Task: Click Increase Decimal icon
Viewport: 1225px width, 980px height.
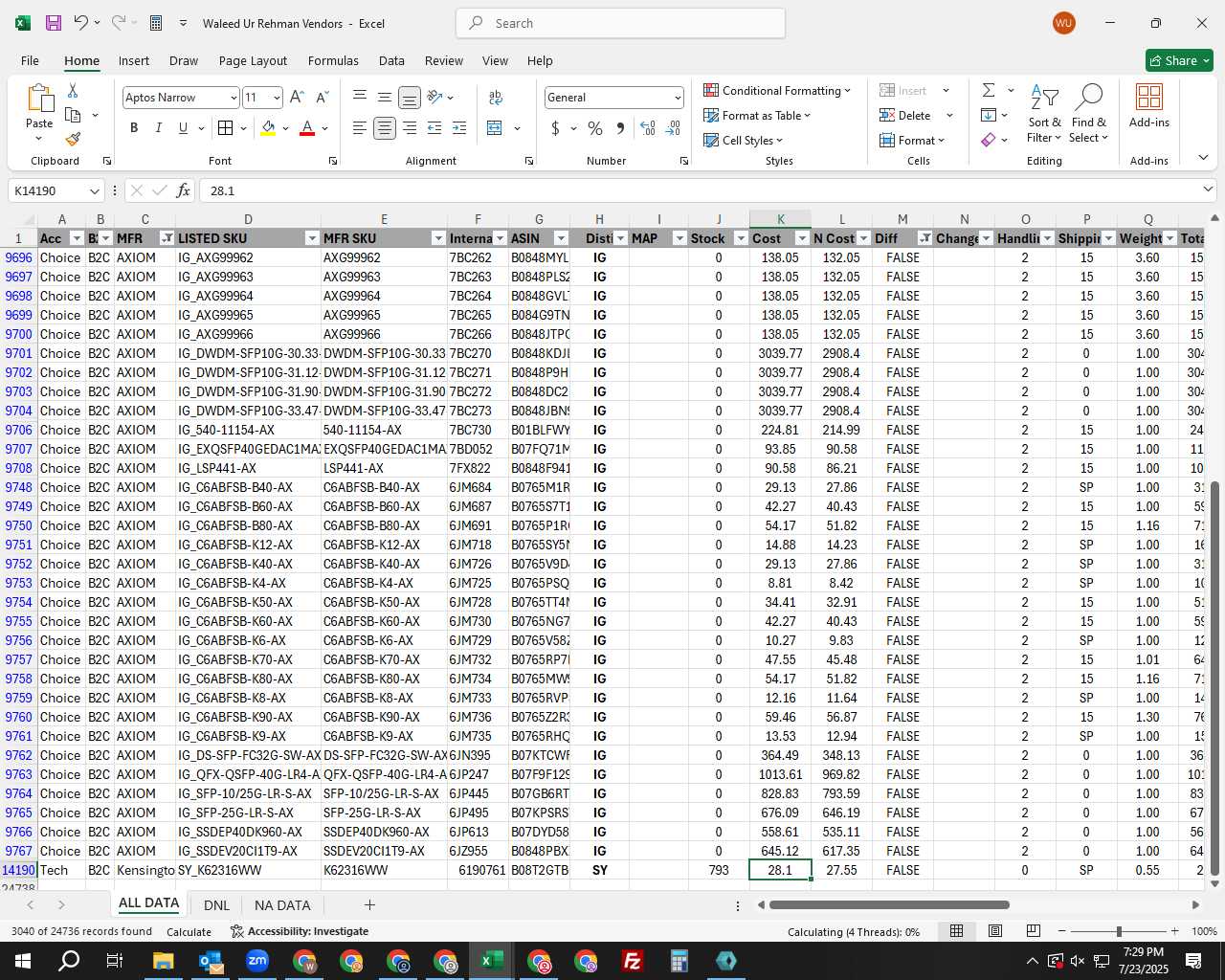Action: [648, 128]
